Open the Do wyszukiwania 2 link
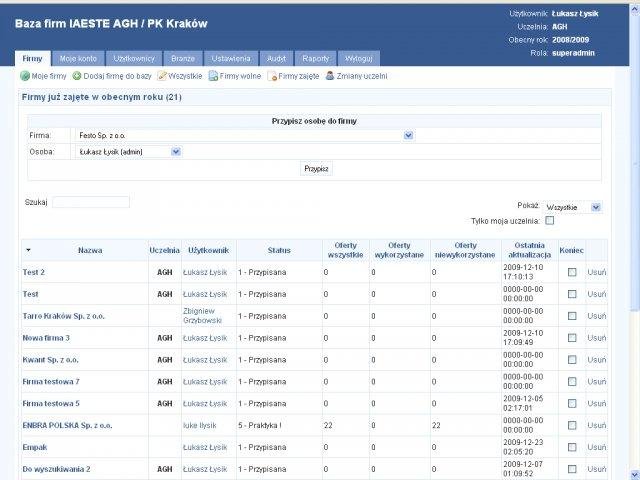Viewport: 640px width, 480px height. (56, 469)
